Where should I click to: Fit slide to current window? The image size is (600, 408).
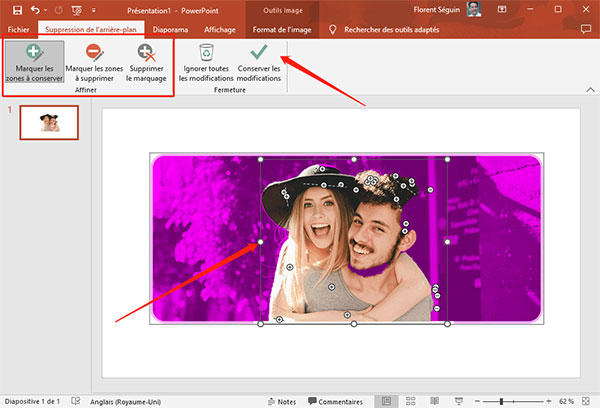click(x=588, y=400)
